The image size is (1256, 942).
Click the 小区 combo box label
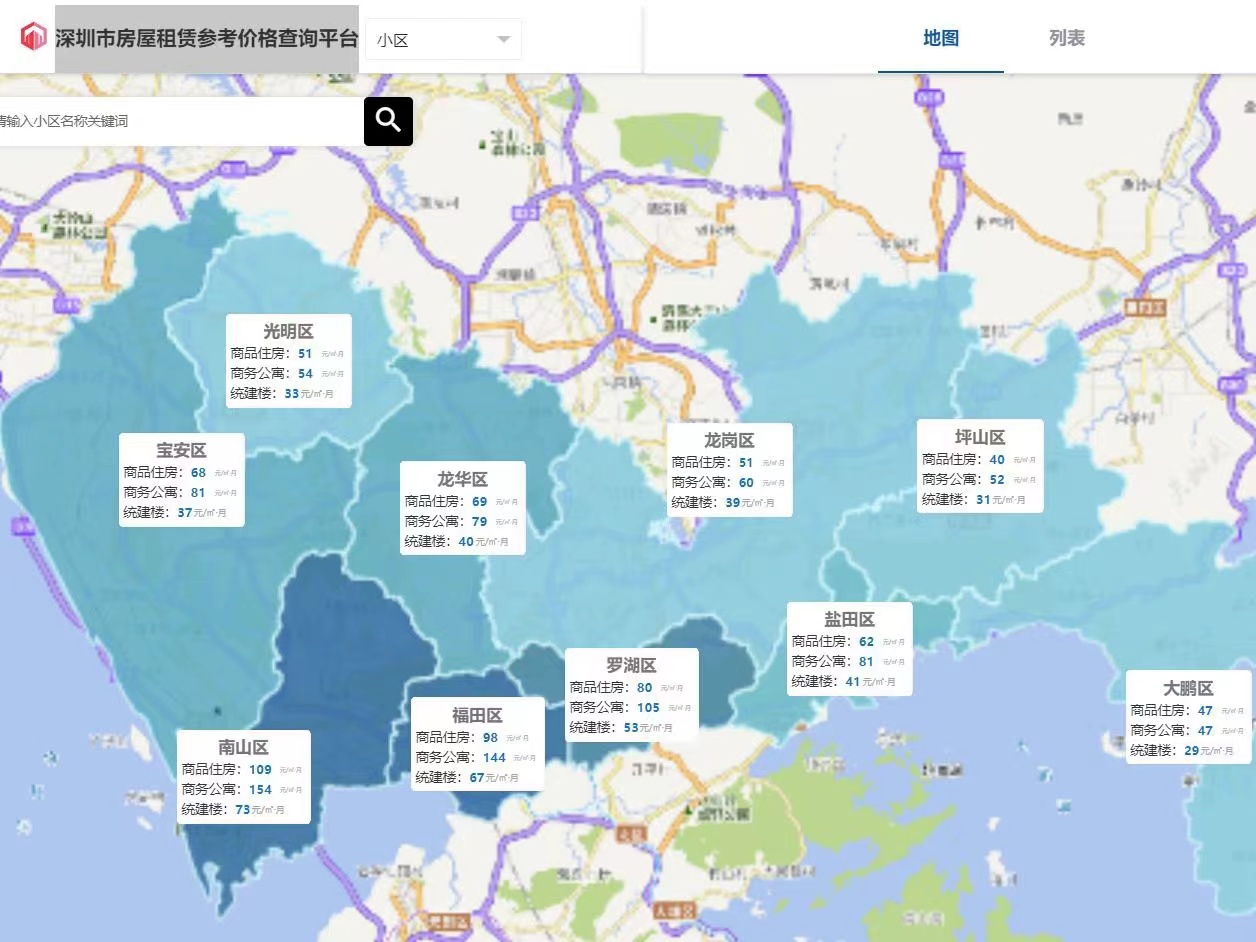[x=393, y=41]
